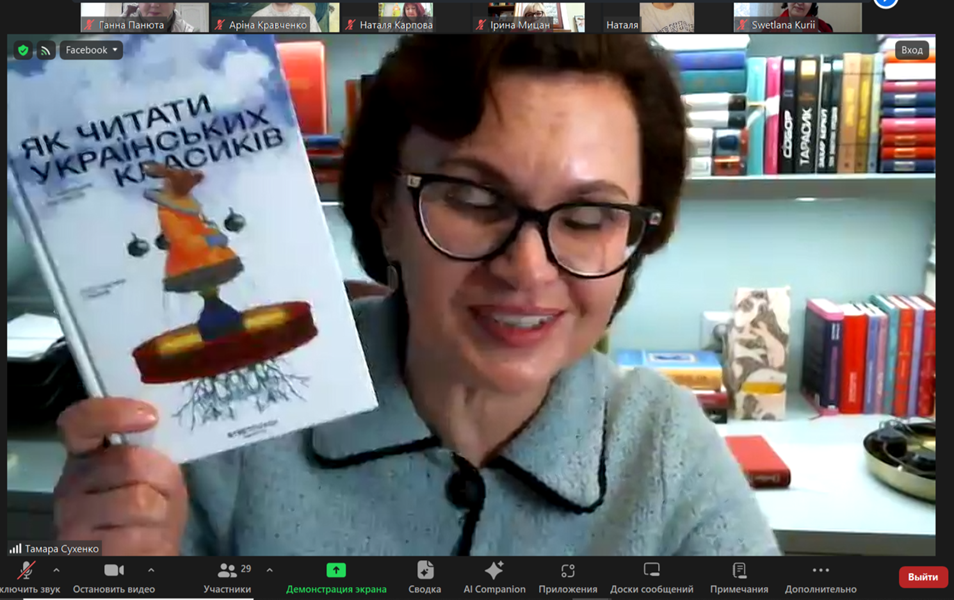Viewport: 954px width, 600px height.
Task: Open the Facebook live stream dropdown
Action: pyautogui.click(x=91, y=50)
